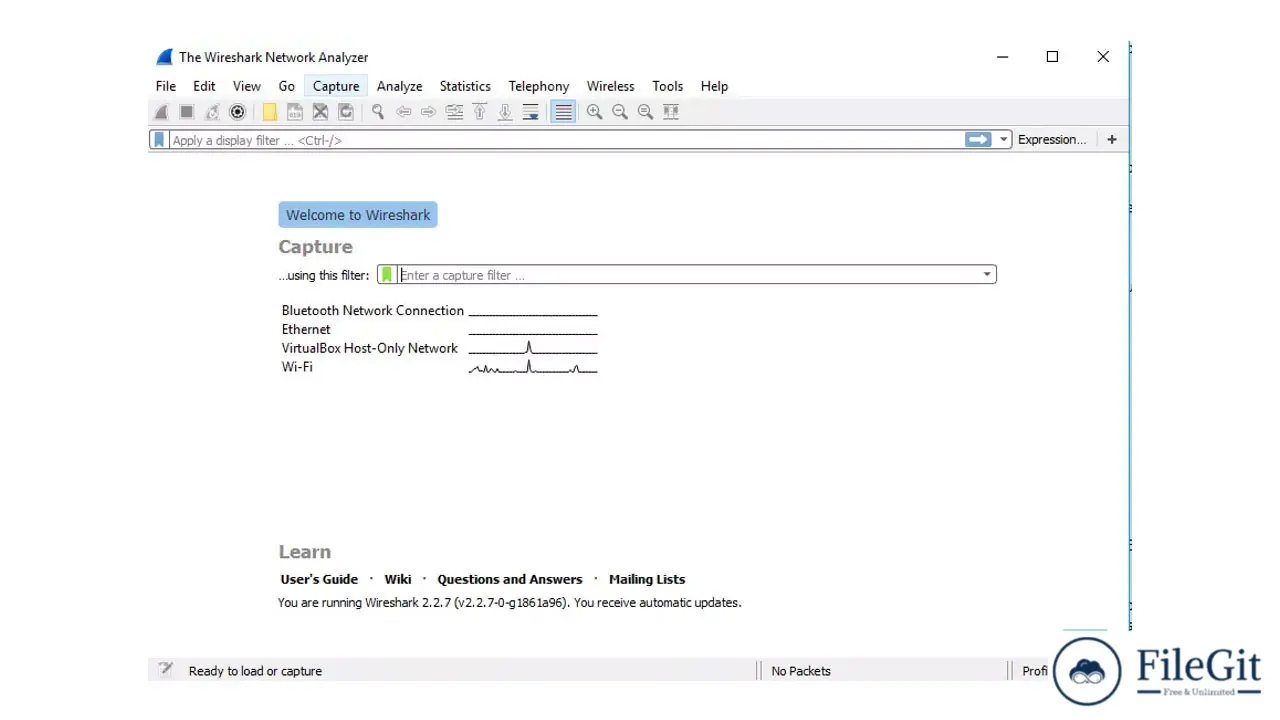Open the Help menu
This screenshot has height=720, width=1280.
(714, 86)
